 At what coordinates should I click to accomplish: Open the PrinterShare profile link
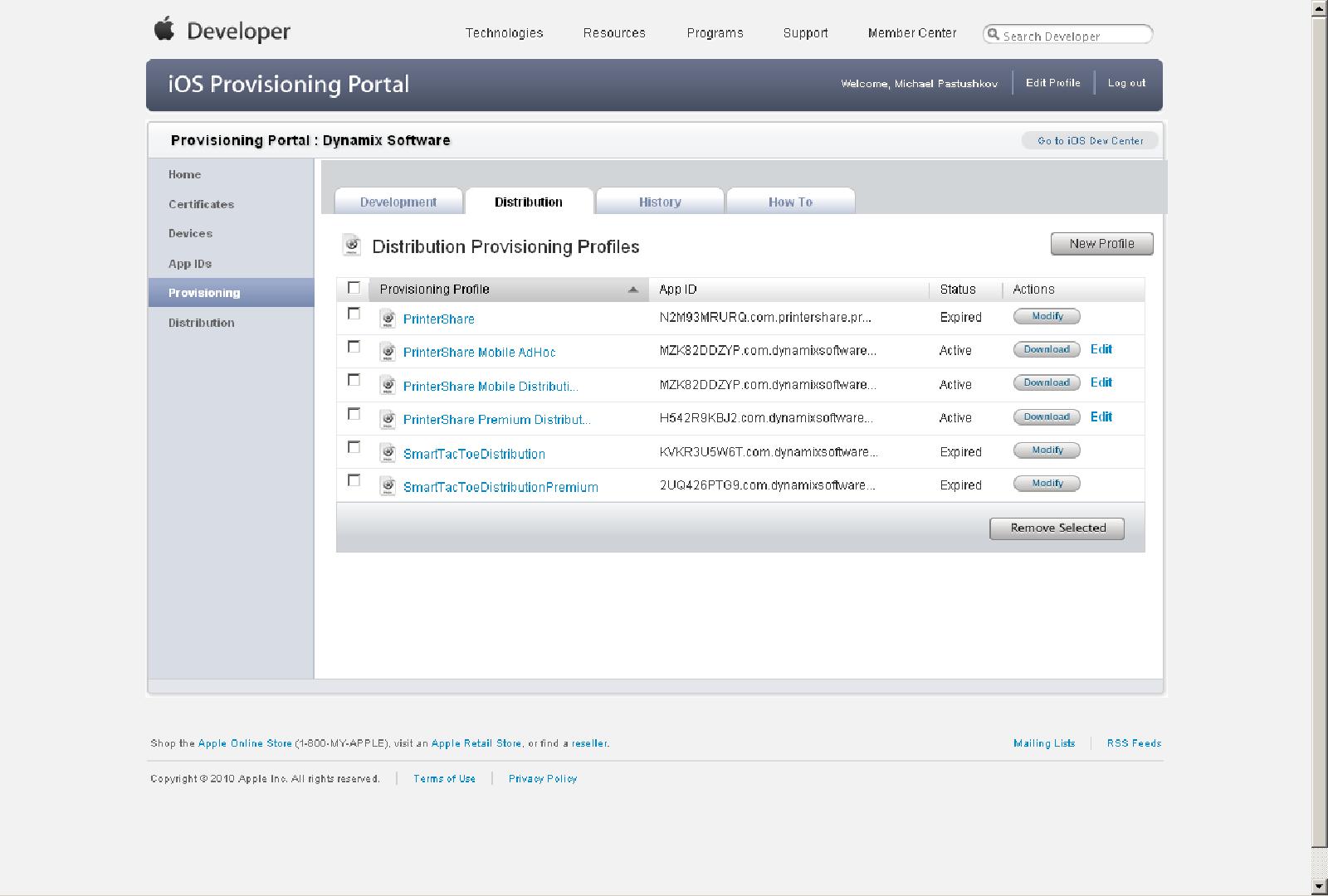pos(439,319)
